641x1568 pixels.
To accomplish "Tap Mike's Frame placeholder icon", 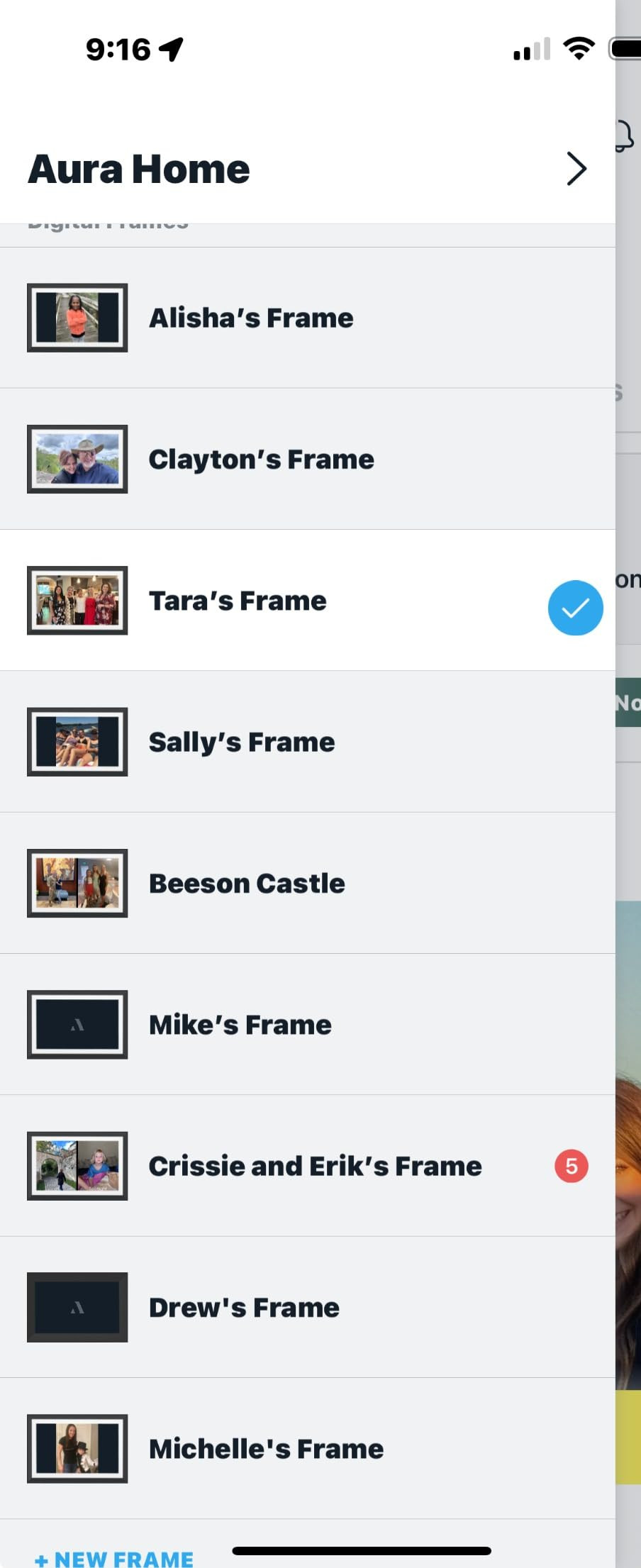I will coord(77,1024).
